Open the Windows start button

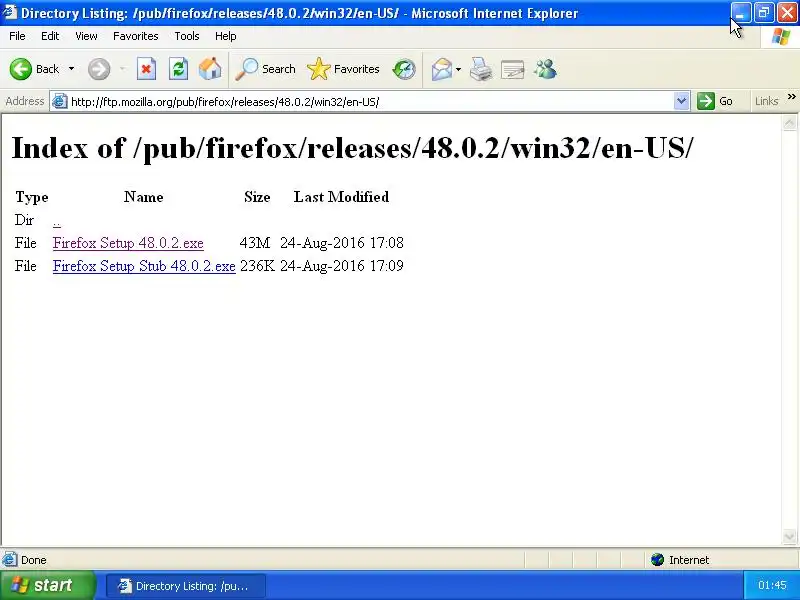46,585
